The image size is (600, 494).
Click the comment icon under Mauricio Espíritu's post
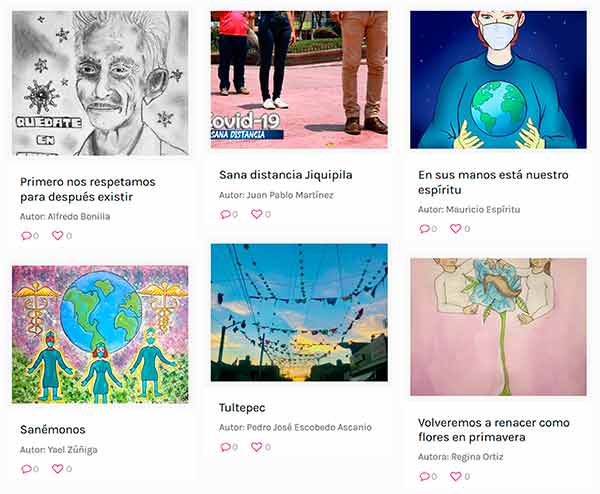[424, 228]
